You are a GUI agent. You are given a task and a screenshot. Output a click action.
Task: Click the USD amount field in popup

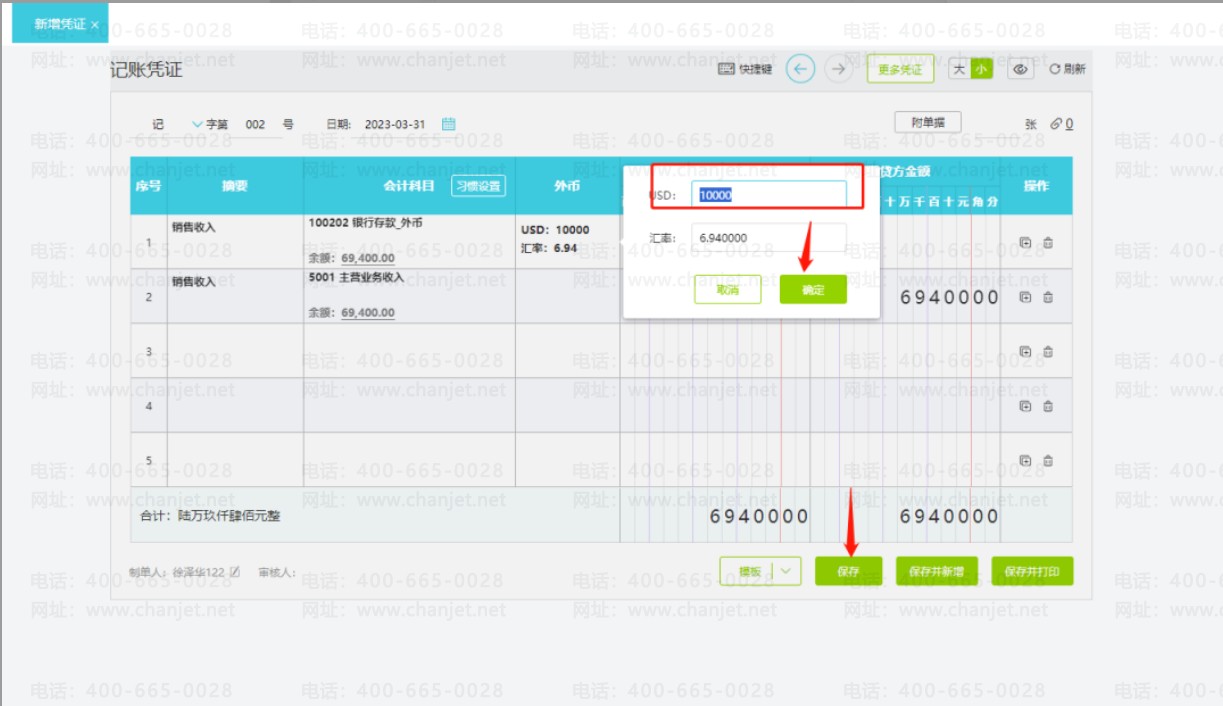click(769, 195)
